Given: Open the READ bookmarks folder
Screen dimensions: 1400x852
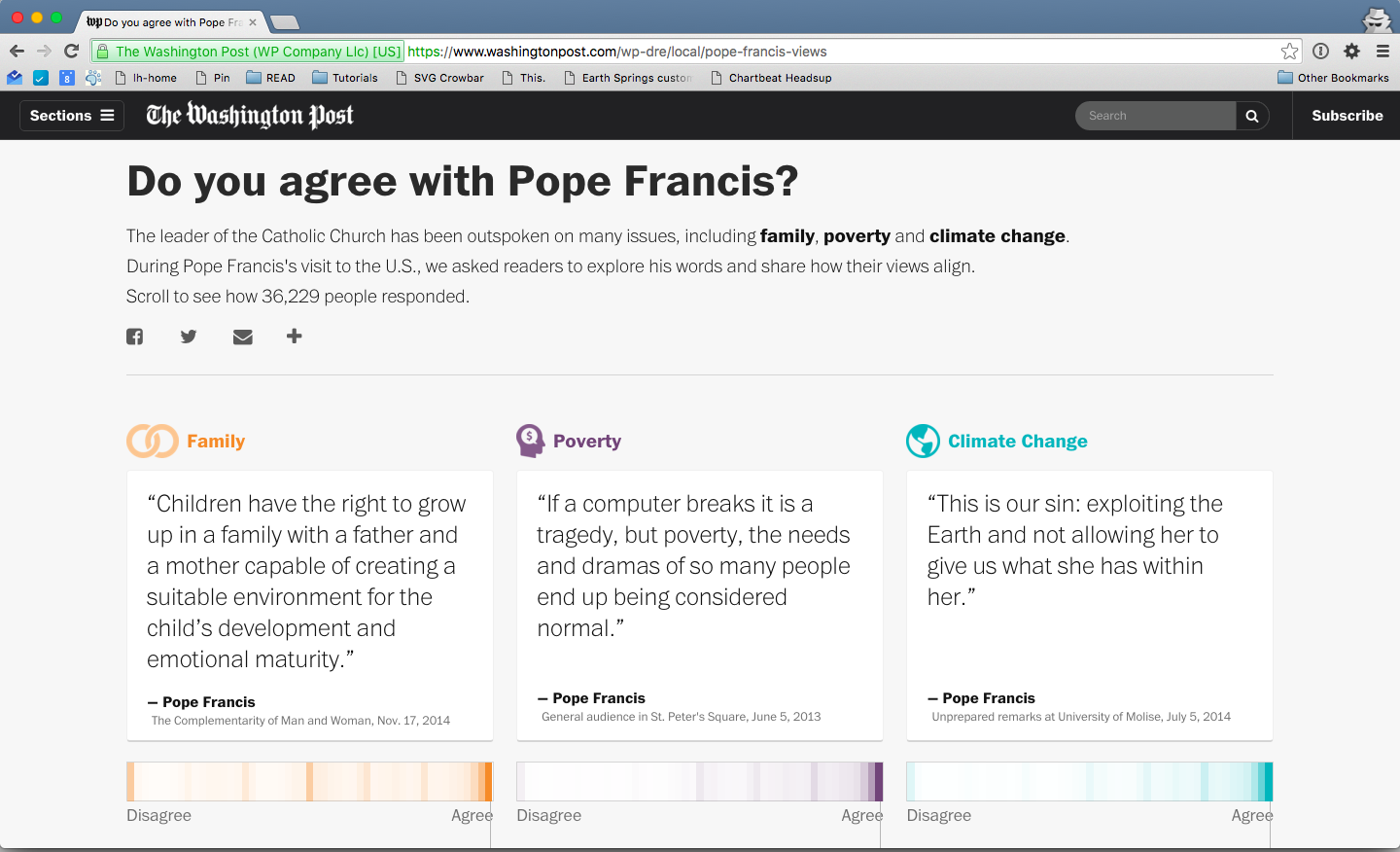Looking at the screenshot, I should click(x=271, y=78).
